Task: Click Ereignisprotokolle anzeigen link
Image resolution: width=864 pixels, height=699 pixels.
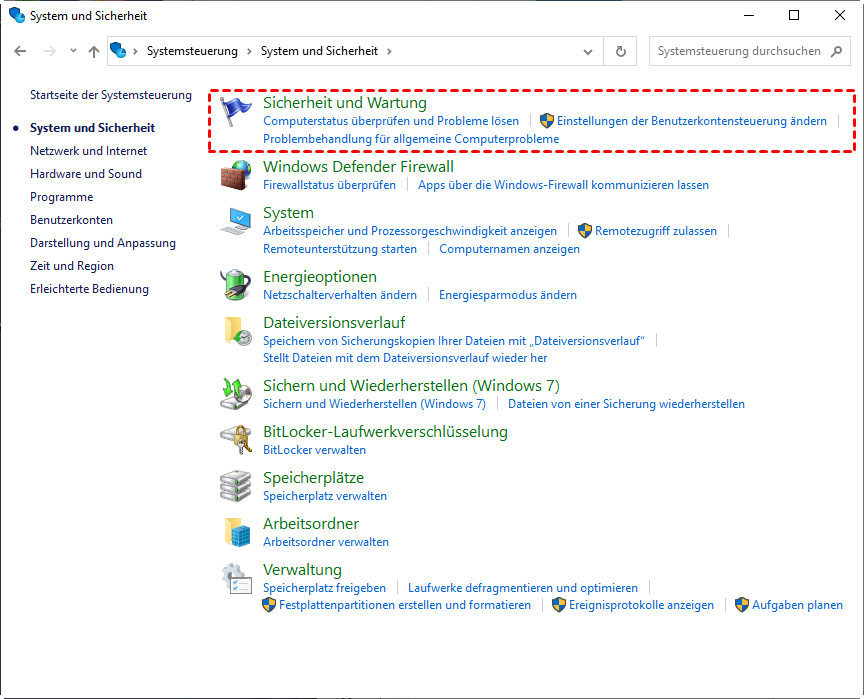Action: (641, 605)
